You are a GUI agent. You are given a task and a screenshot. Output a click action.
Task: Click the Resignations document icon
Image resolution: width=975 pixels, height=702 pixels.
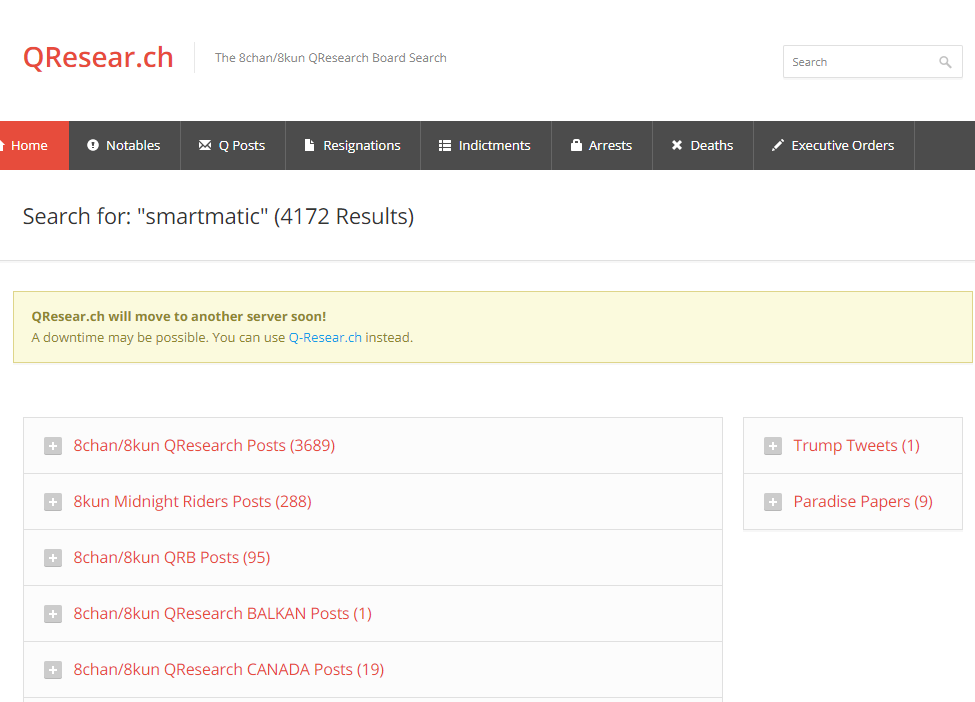[309, 145]
